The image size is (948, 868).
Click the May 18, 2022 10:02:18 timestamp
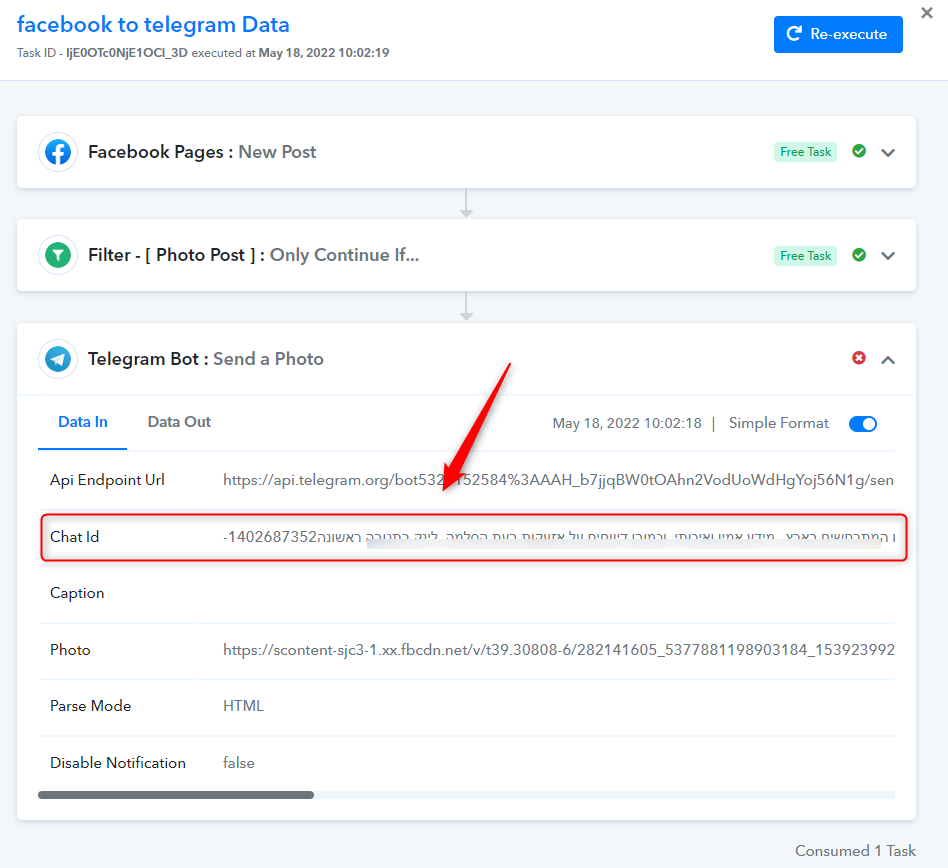(x=627, y=423)
